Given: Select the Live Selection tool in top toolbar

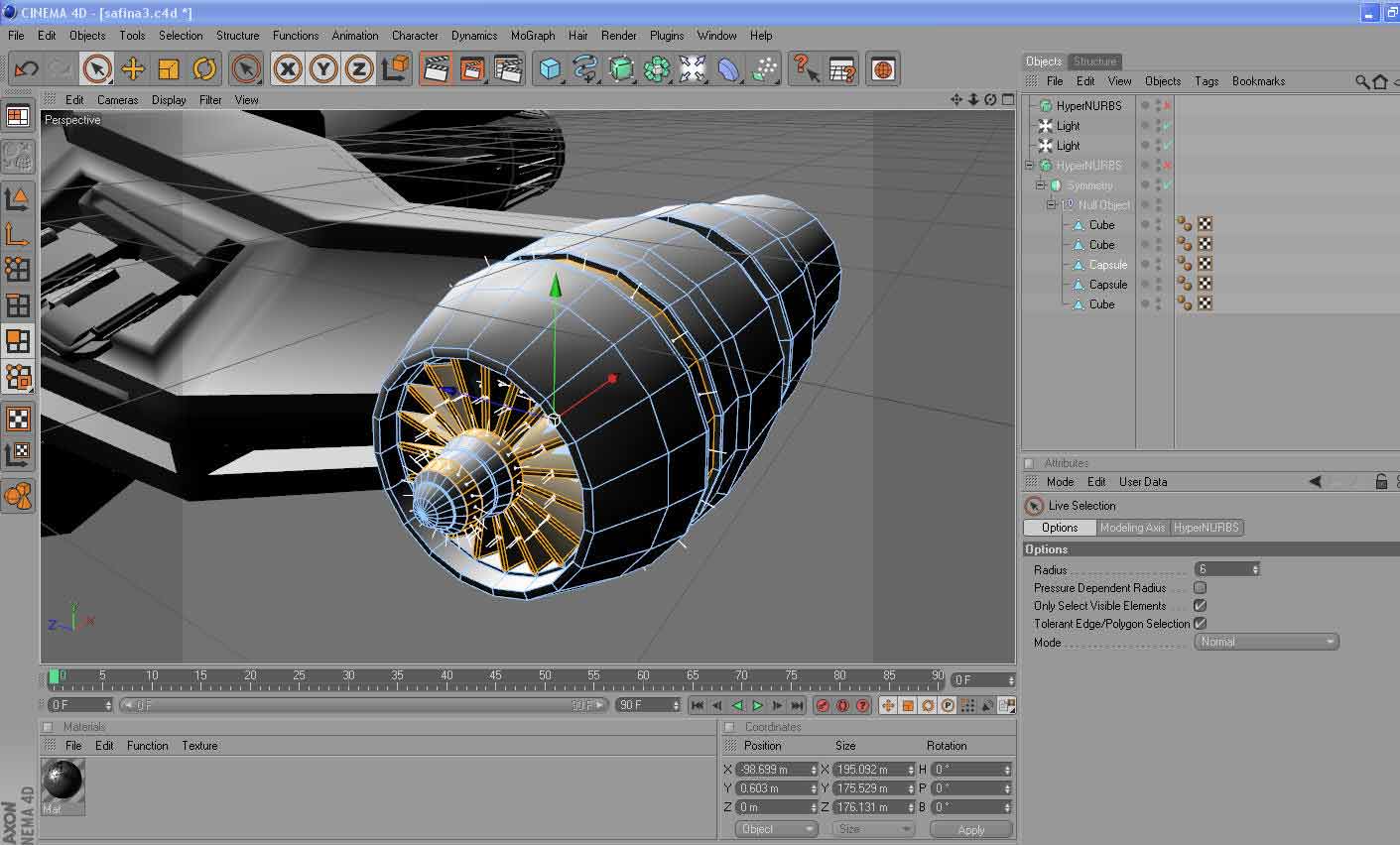Looking at the screenshot, I should tap(96, 68).
